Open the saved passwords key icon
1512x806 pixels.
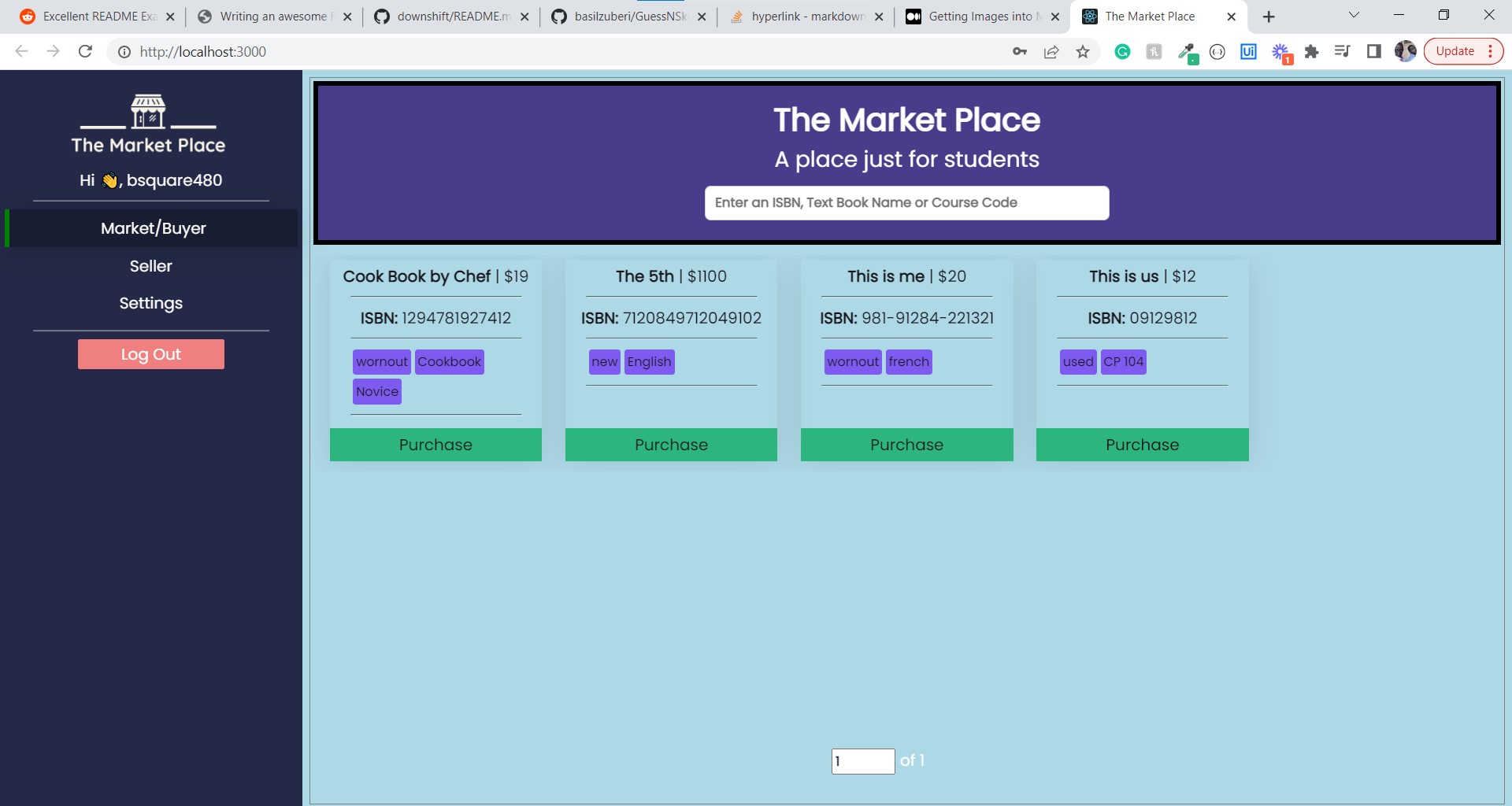(x=1020, y=51)
